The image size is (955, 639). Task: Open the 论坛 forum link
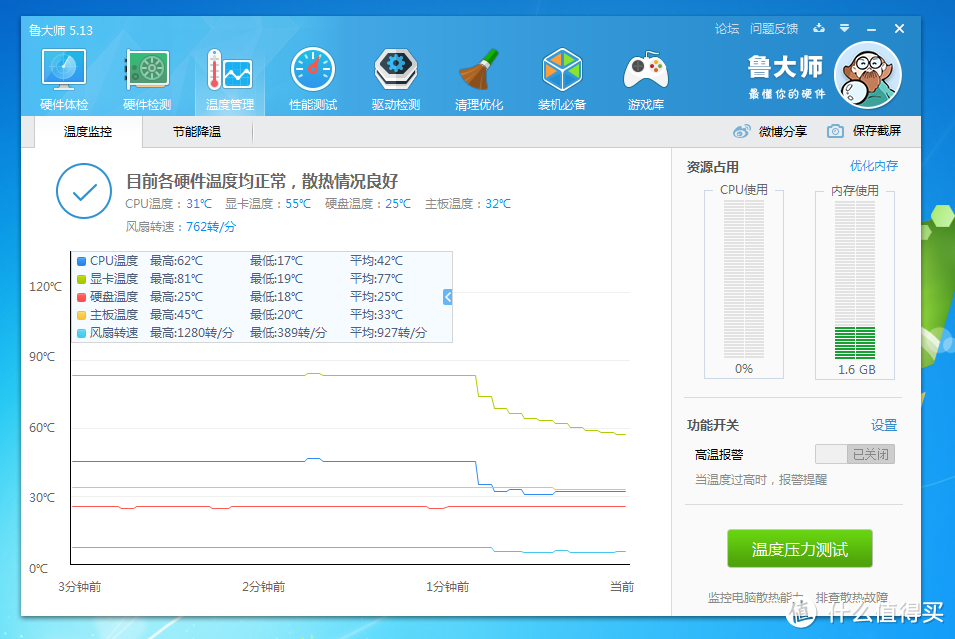pyautogui.click(x=727, y=29)
